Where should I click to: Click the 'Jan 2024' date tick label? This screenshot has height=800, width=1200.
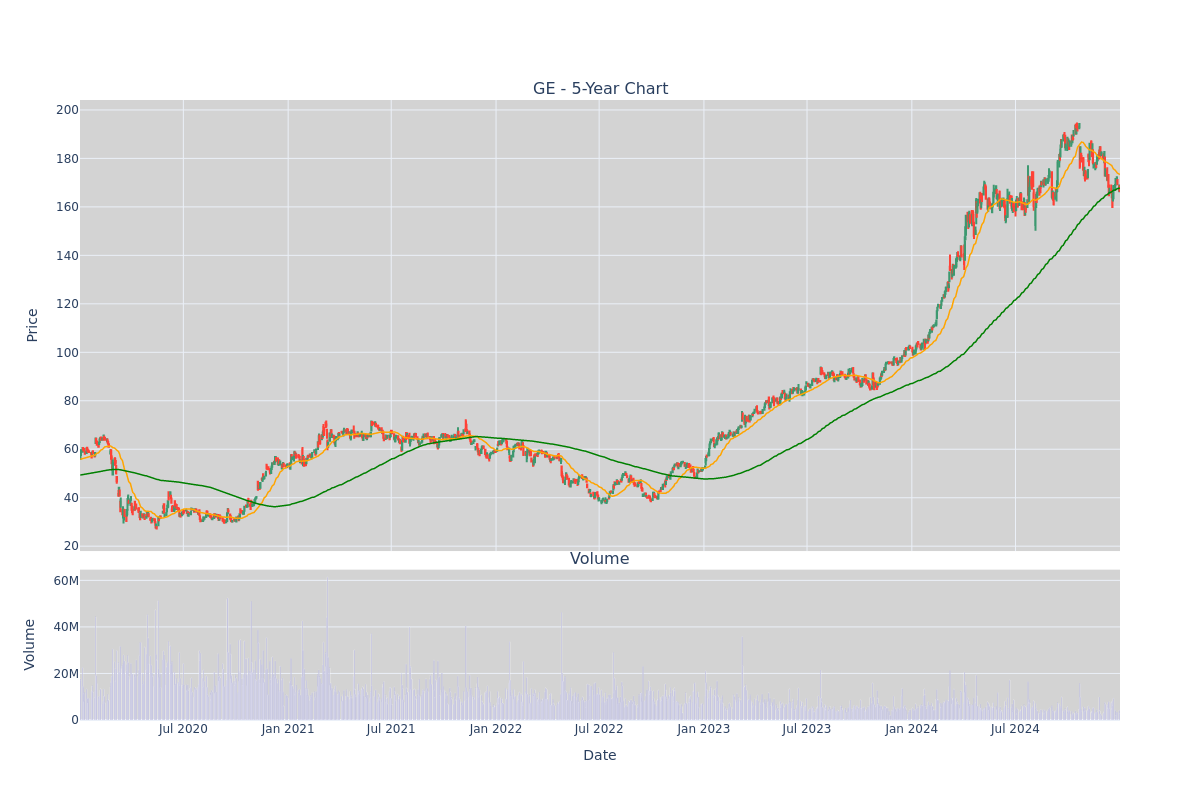coord(912,729)
